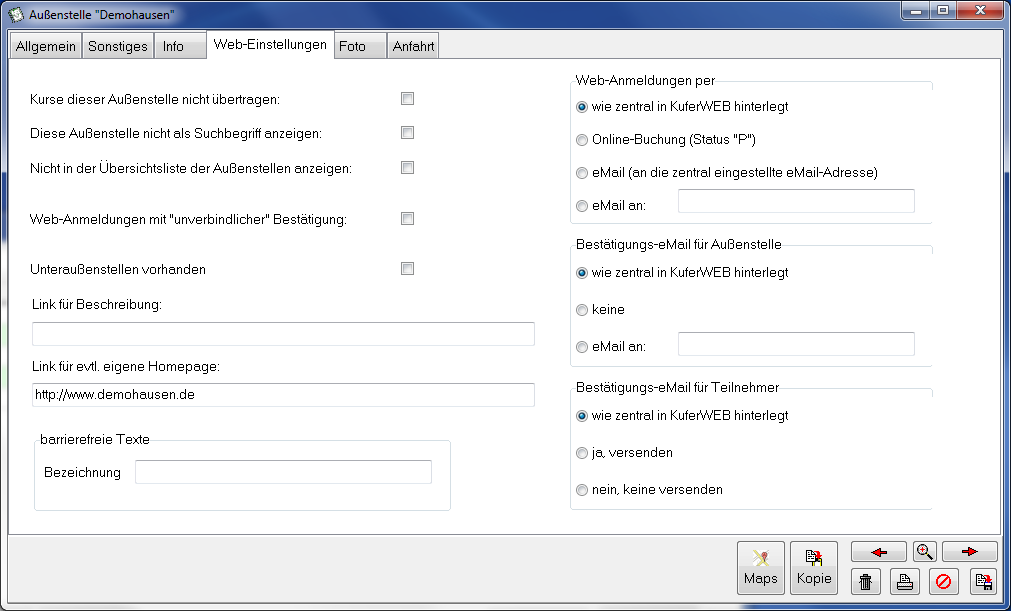Open the Maps view for this Außenstelle
Screen dimensions: 1011x611
(x=761, y=567)
